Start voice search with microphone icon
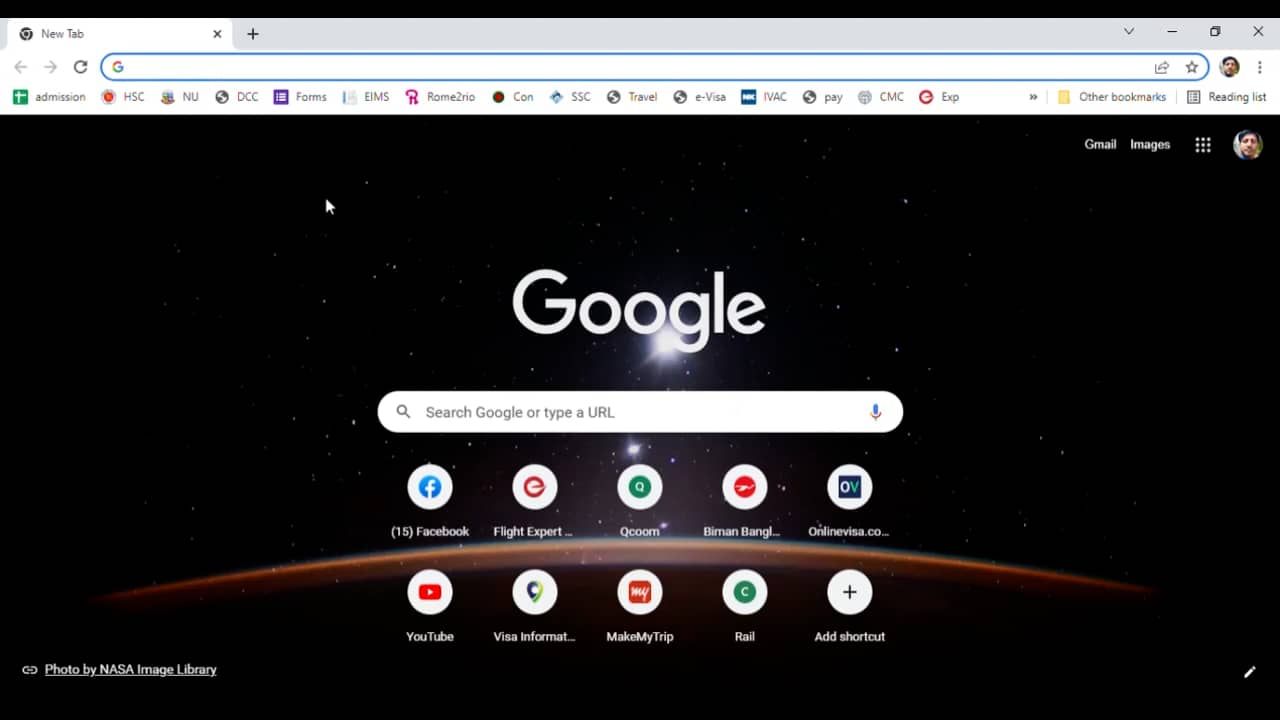The image size is (1280, 720). click(875, 412)
